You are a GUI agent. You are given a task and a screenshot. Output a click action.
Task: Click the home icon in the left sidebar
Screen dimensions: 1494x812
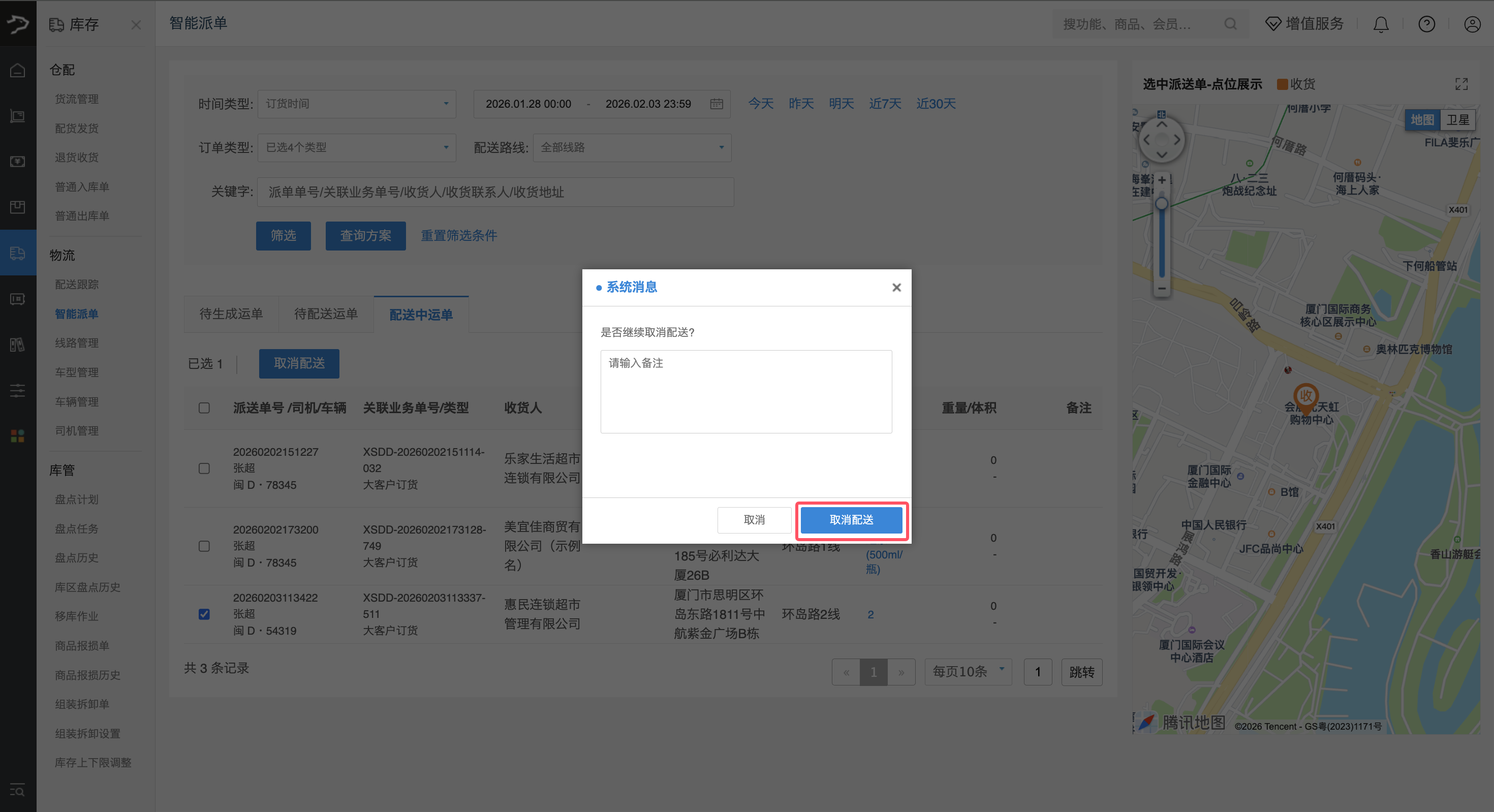point(17,69)
